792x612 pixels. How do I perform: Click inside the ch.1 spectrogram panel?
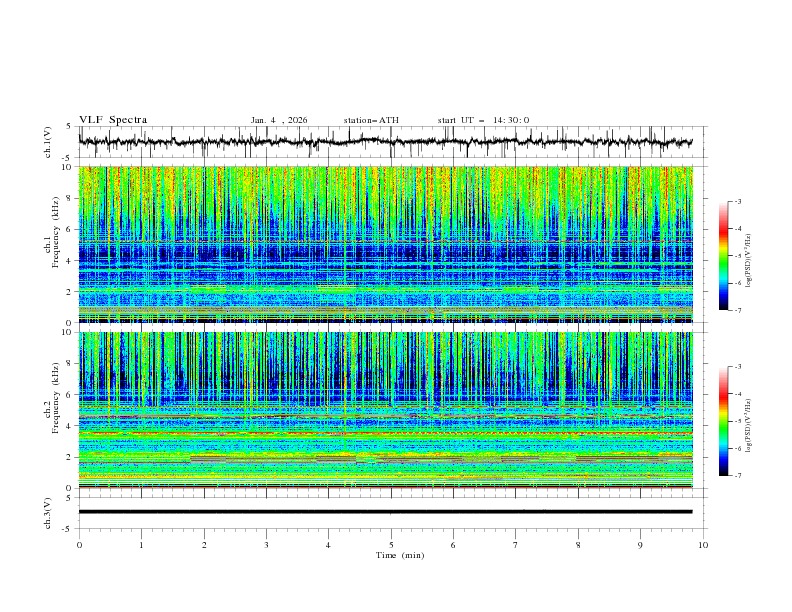click(x=385, y=244)
